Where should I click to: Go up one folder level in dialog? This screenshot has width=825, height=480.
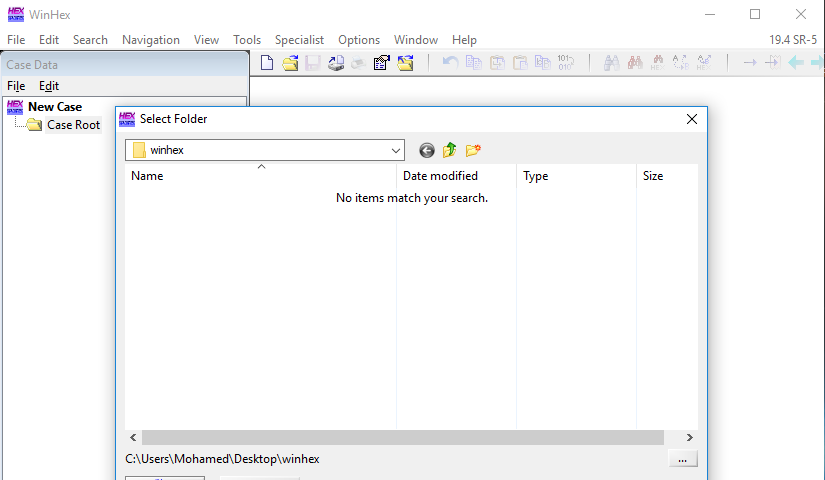449,150
